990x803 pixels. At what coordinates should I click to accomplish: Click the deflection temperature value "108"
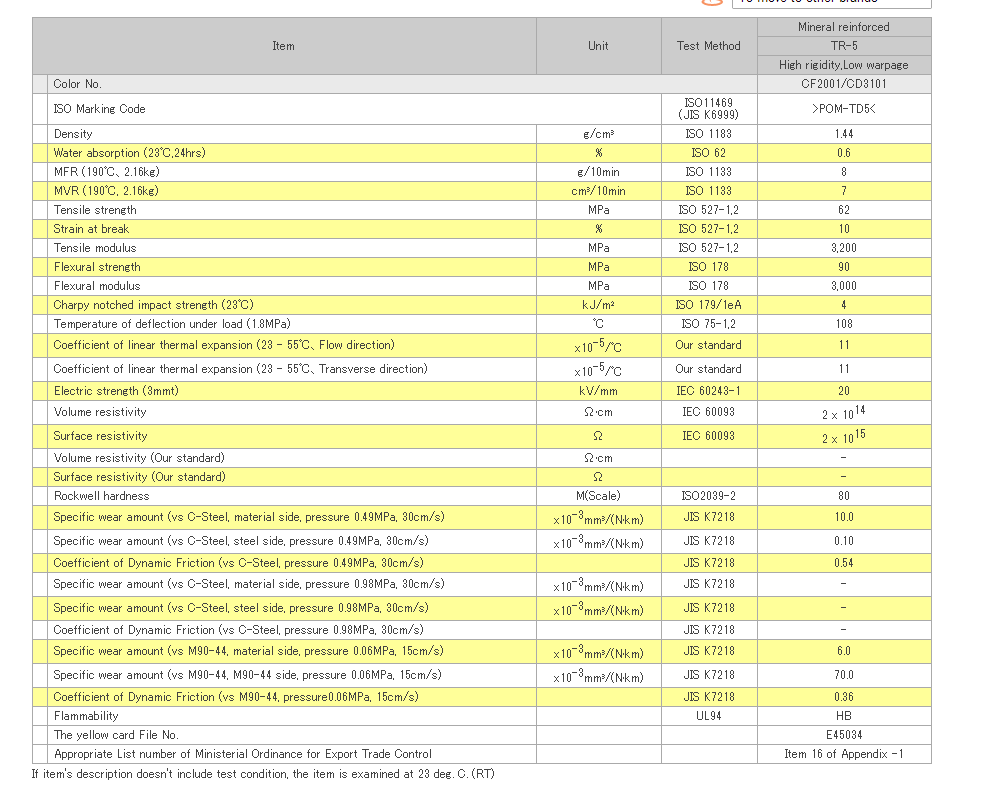(x=844, y=324)
